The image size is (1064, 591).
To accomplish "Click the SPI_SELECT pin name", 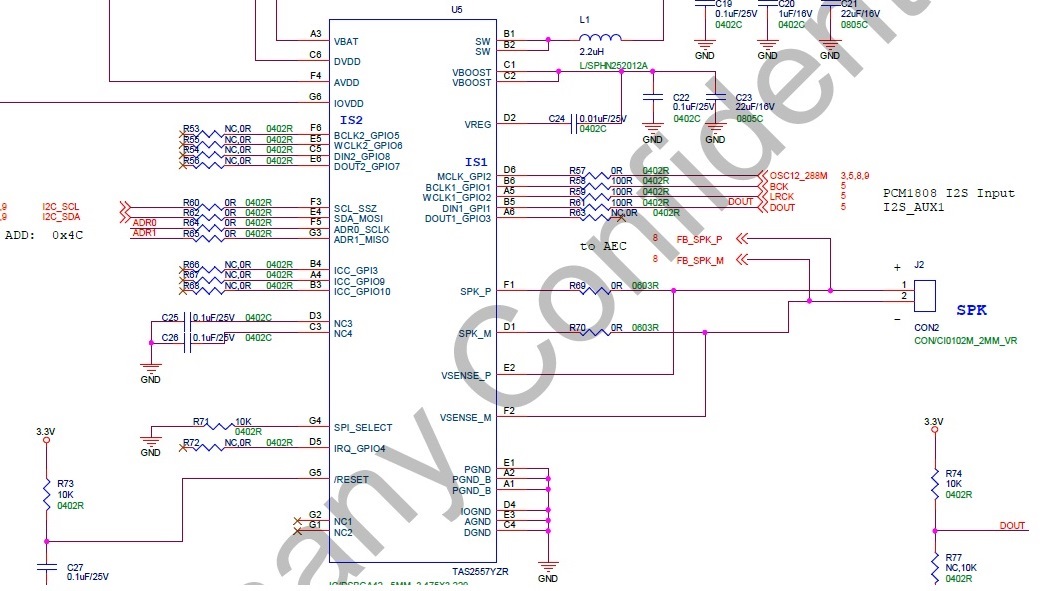I will tap(363, 427).
